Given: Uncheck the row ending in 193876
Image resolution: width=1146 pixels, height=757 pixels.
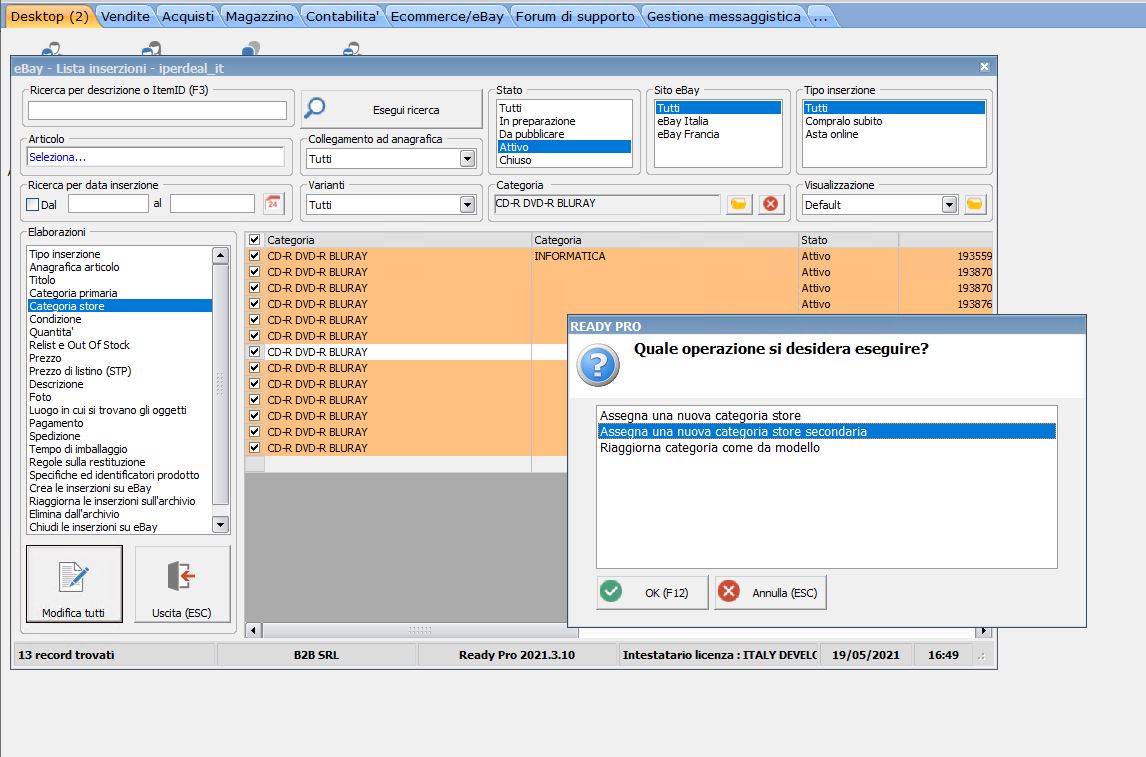Looking at the screenshot, I should 254,304.
